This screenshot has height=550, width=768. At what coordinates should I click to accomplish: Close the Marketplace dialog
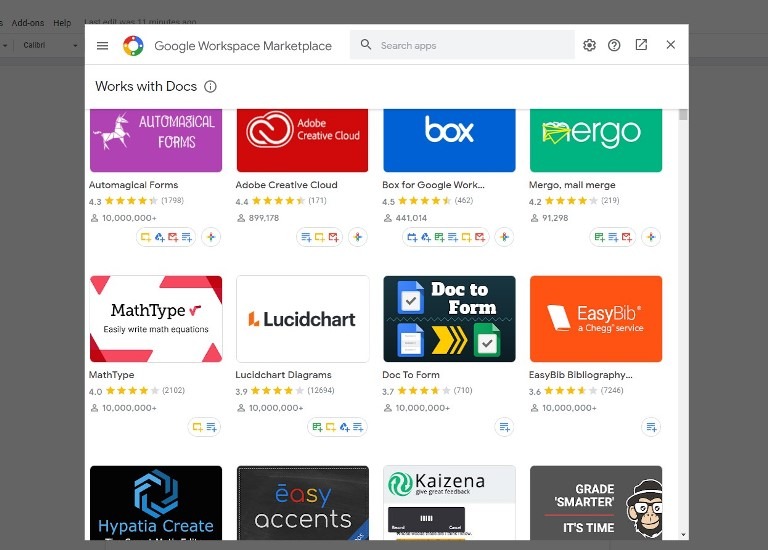coord(671,45)
